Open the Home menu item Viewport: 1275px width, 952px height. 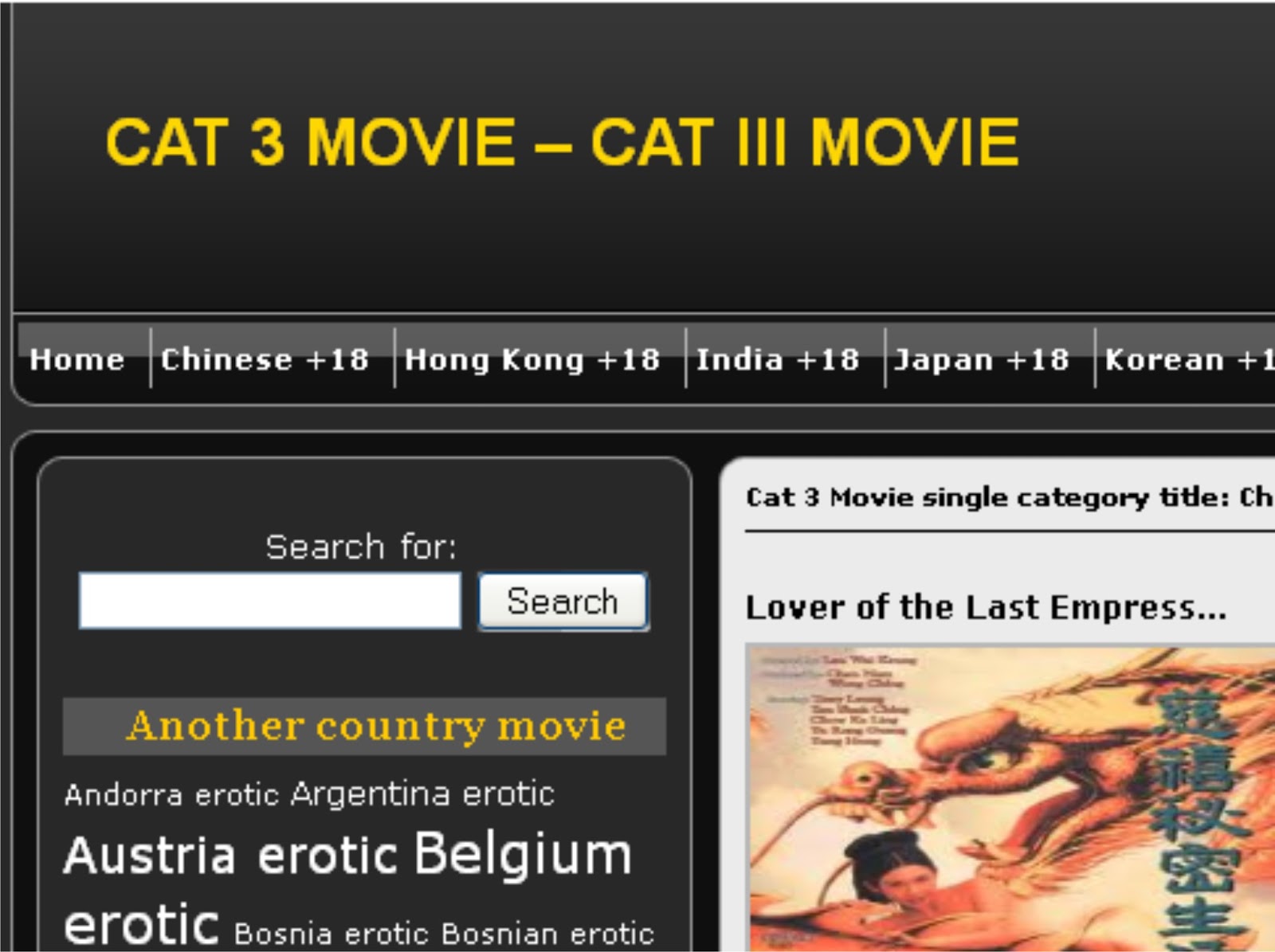pos(77,360)
